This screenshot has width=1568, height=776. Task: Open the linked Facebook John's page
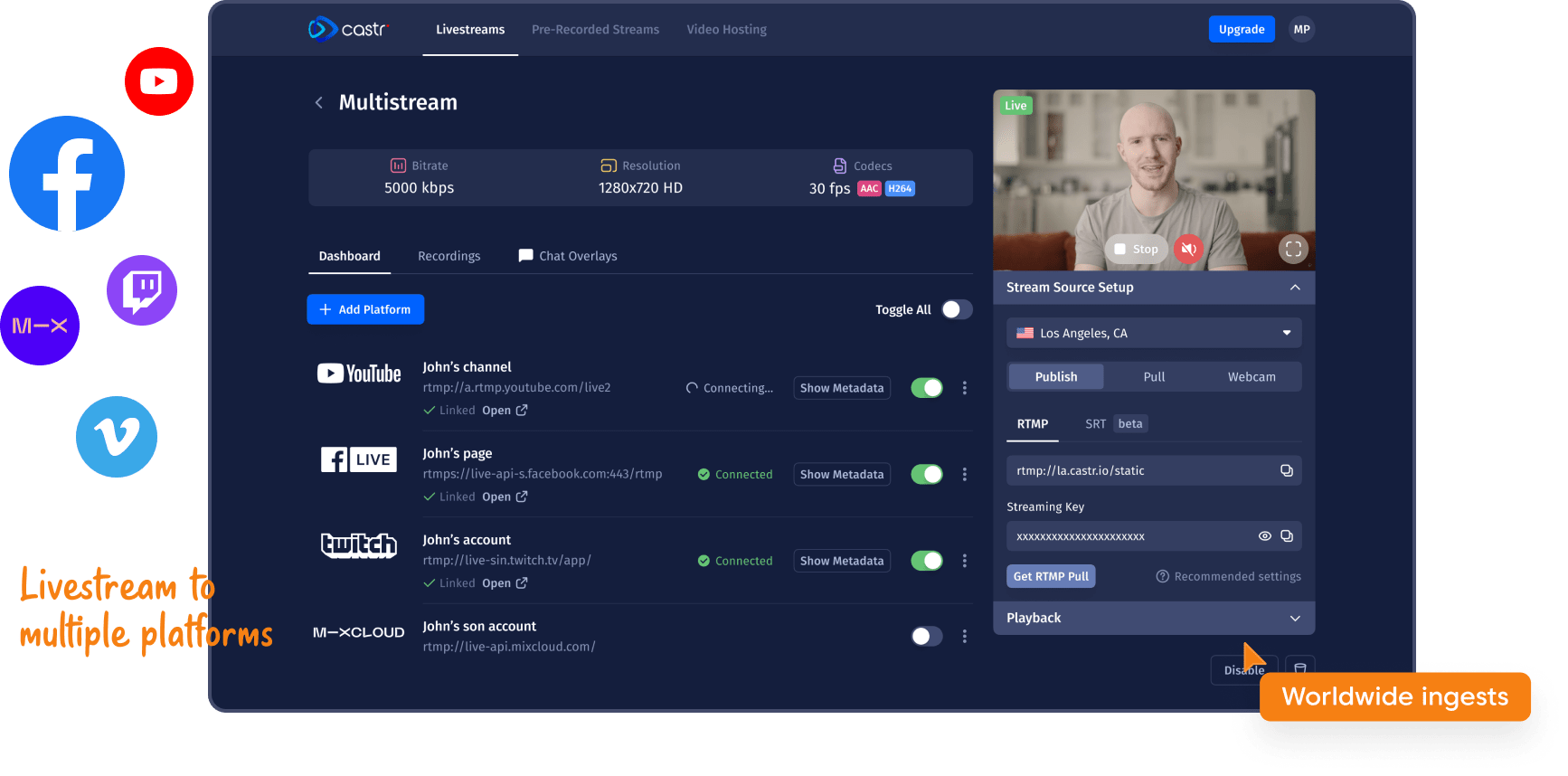(x=505, y=497)
